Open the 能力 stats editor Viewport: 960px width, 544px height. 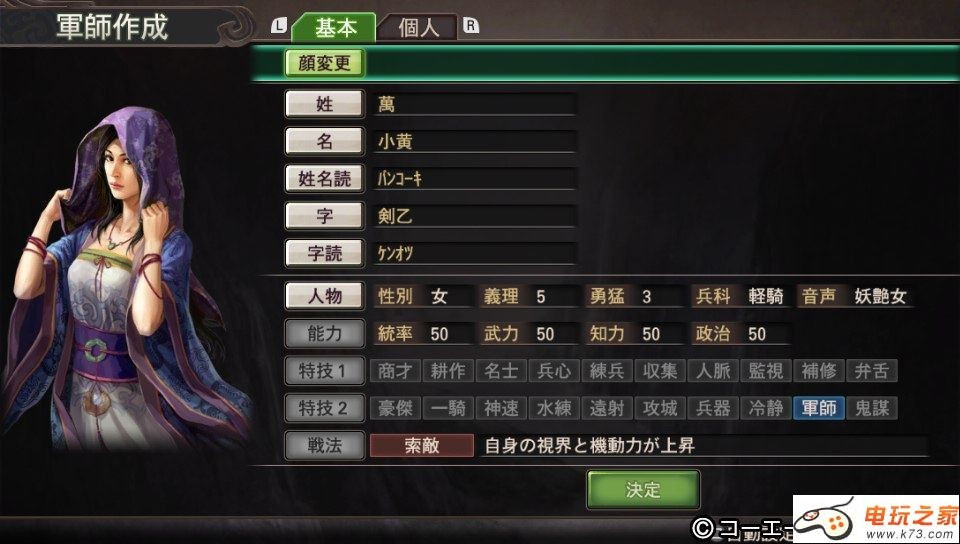324,334
